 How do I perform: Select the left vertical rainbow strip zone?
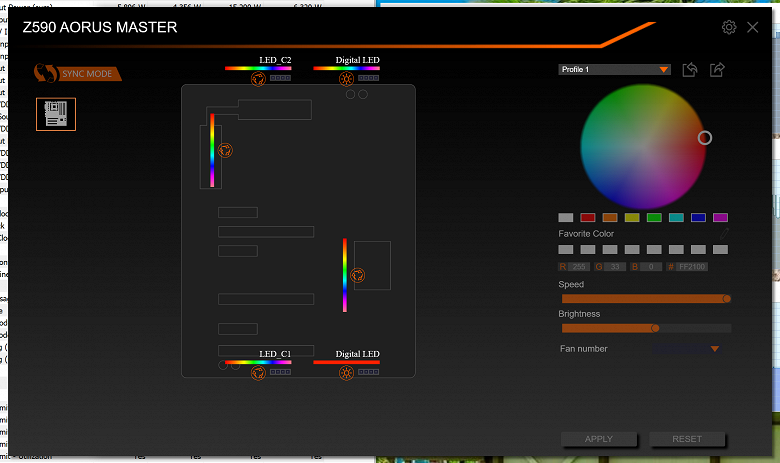(x=212, y=150)
